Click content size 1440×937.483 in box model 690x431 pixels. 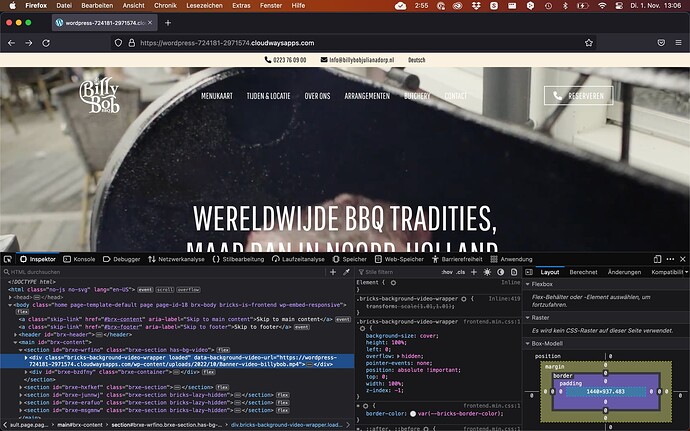606,391
